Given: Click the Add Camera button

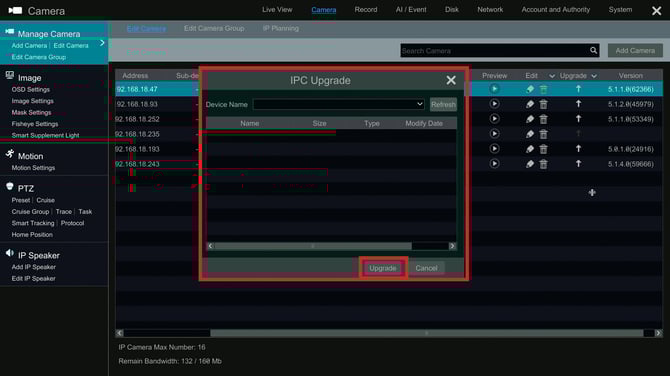Looking at the screenshot, I should click(635, 50).
